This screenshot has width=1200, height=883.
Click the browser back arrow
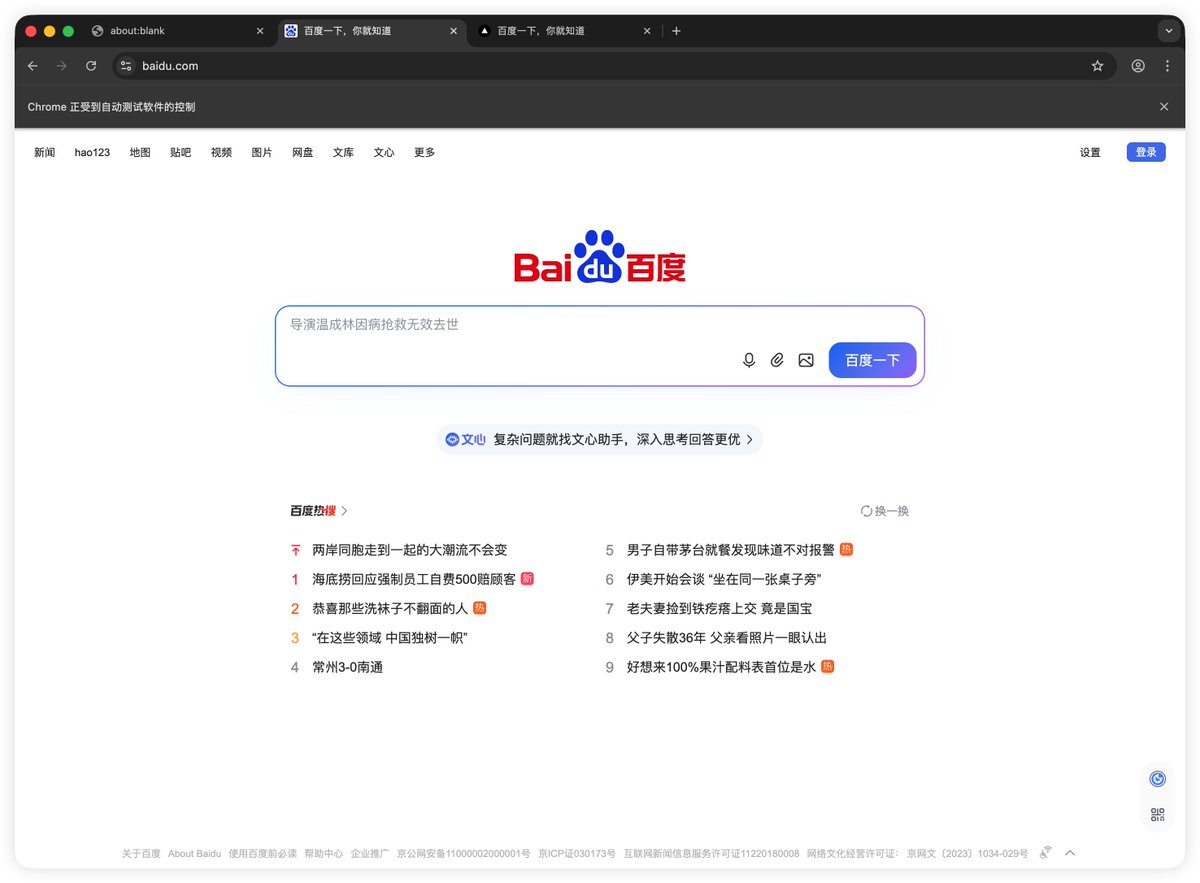(x=33, y=66)
